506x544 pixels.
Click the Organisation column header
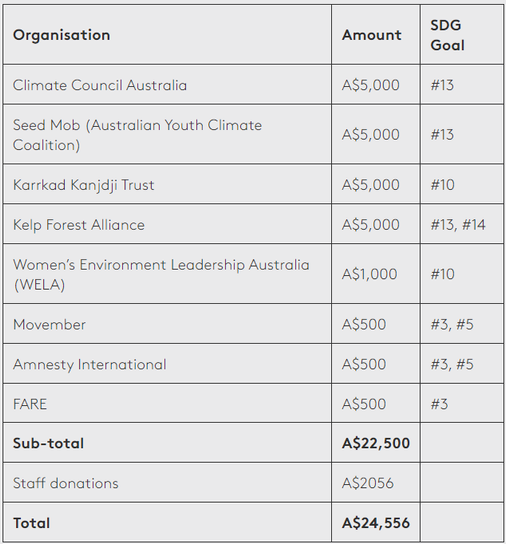click(167, 35)
